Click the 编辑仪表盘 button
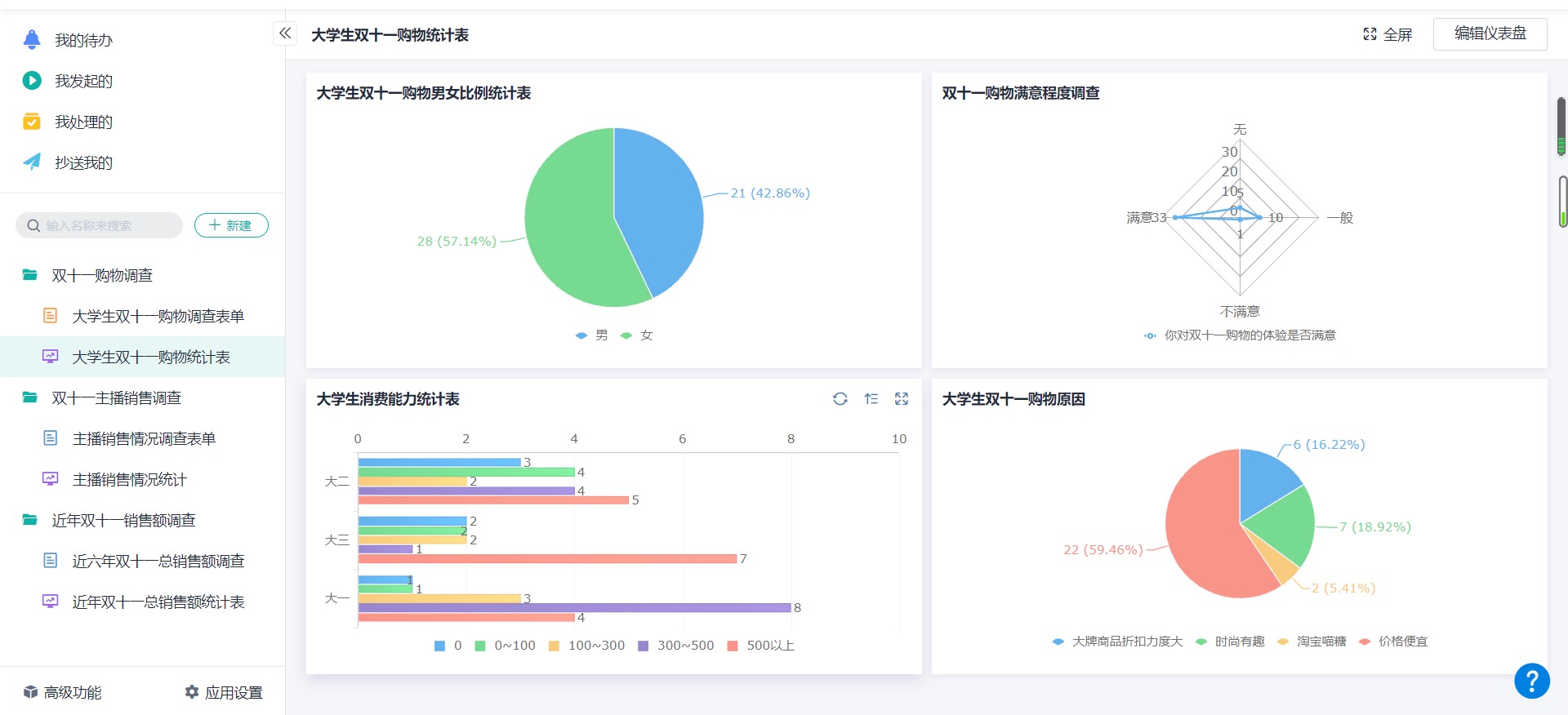Viewport: 1568px width, 715px height. [x=1490, y=33]
